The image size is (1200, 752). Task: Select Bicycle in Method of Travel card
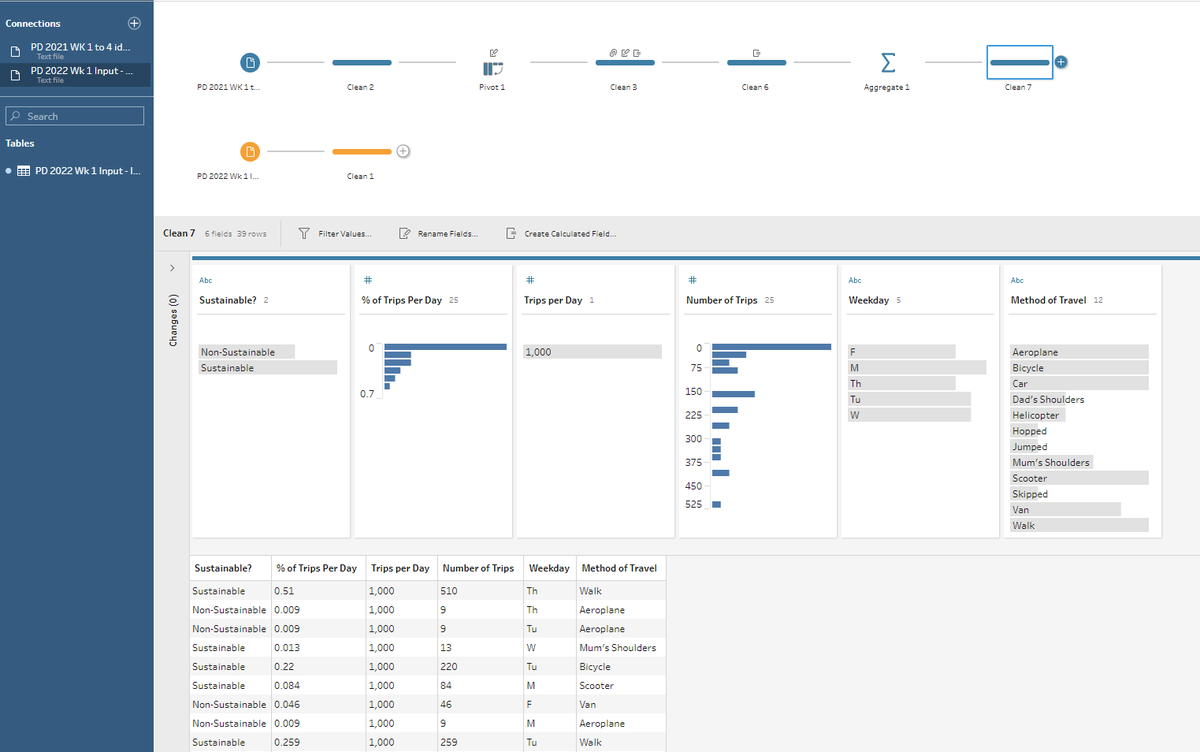pos(1079,368)
